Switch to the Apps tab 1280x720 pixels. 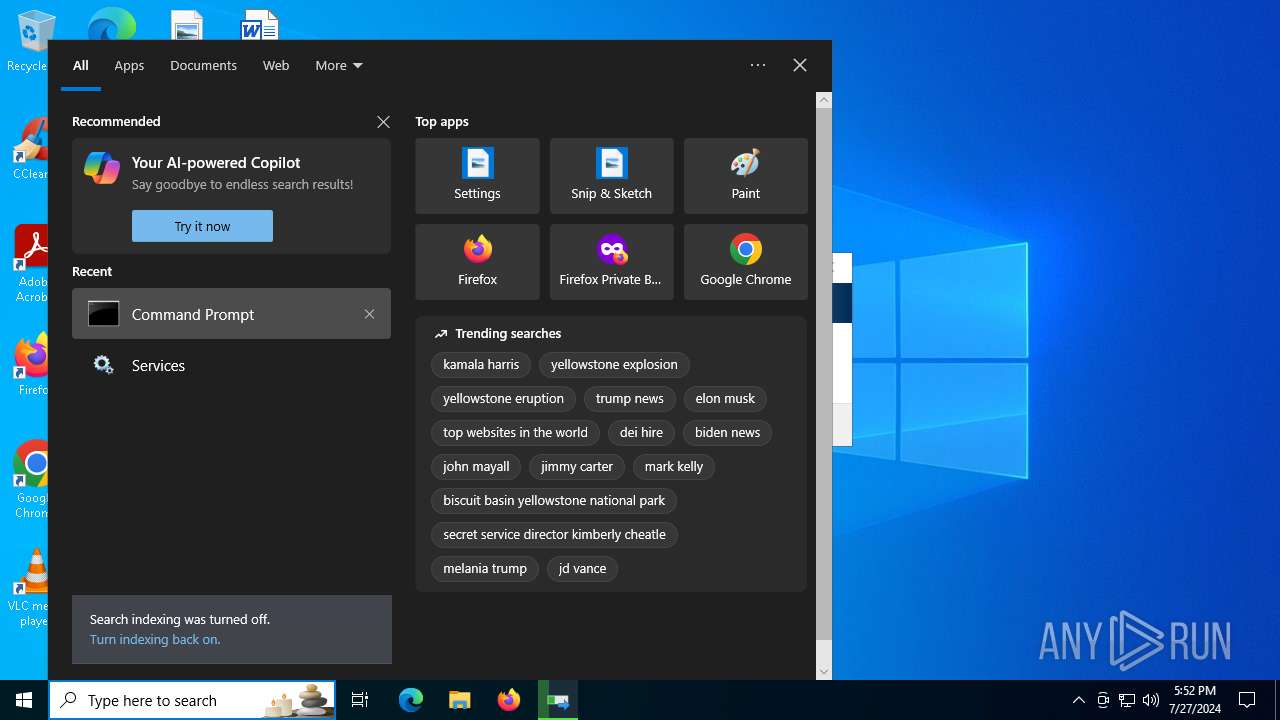pos(129,65)
